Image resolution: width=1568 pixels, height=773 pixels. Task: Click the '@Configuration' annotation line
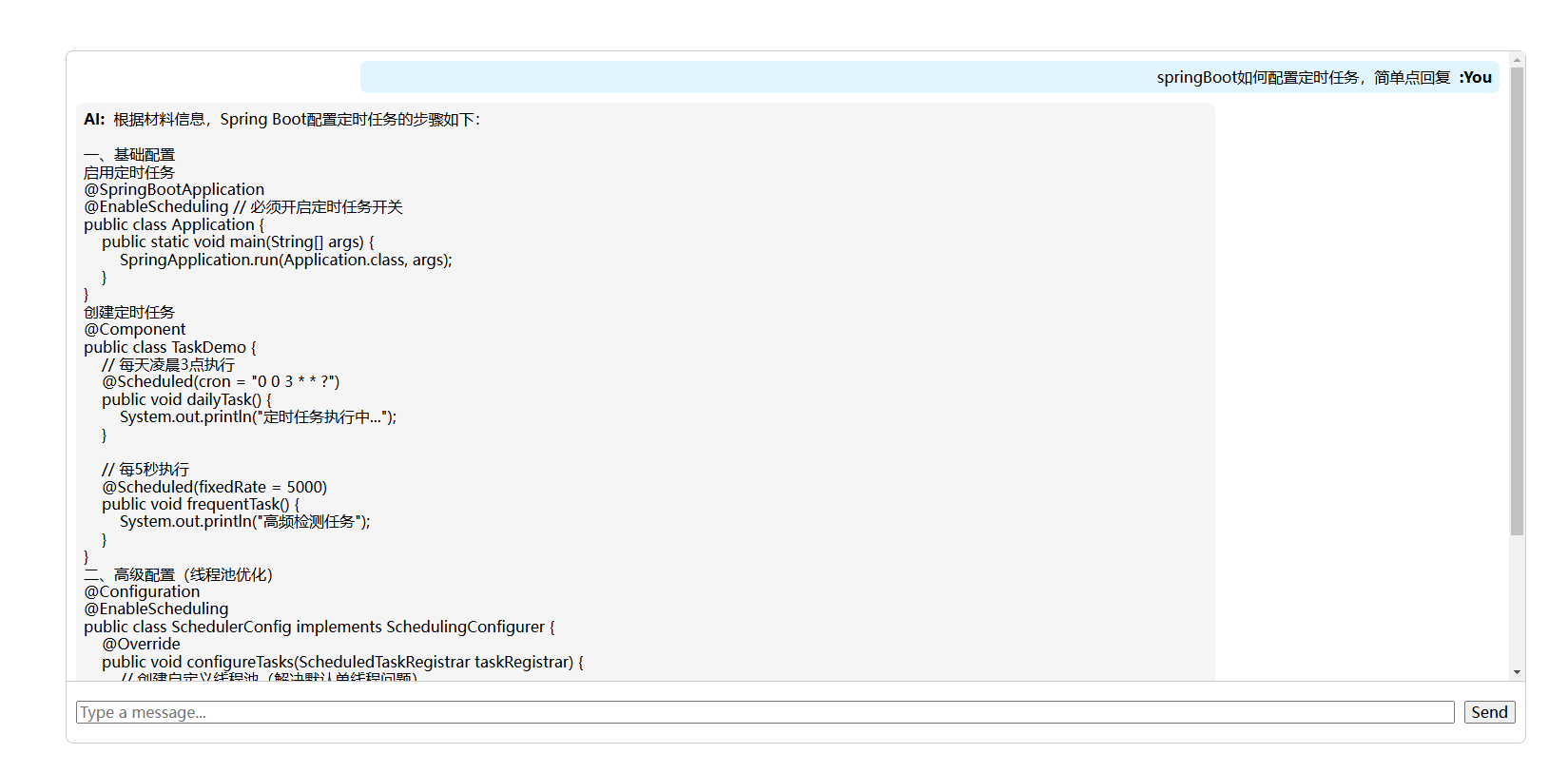[142, 591]
